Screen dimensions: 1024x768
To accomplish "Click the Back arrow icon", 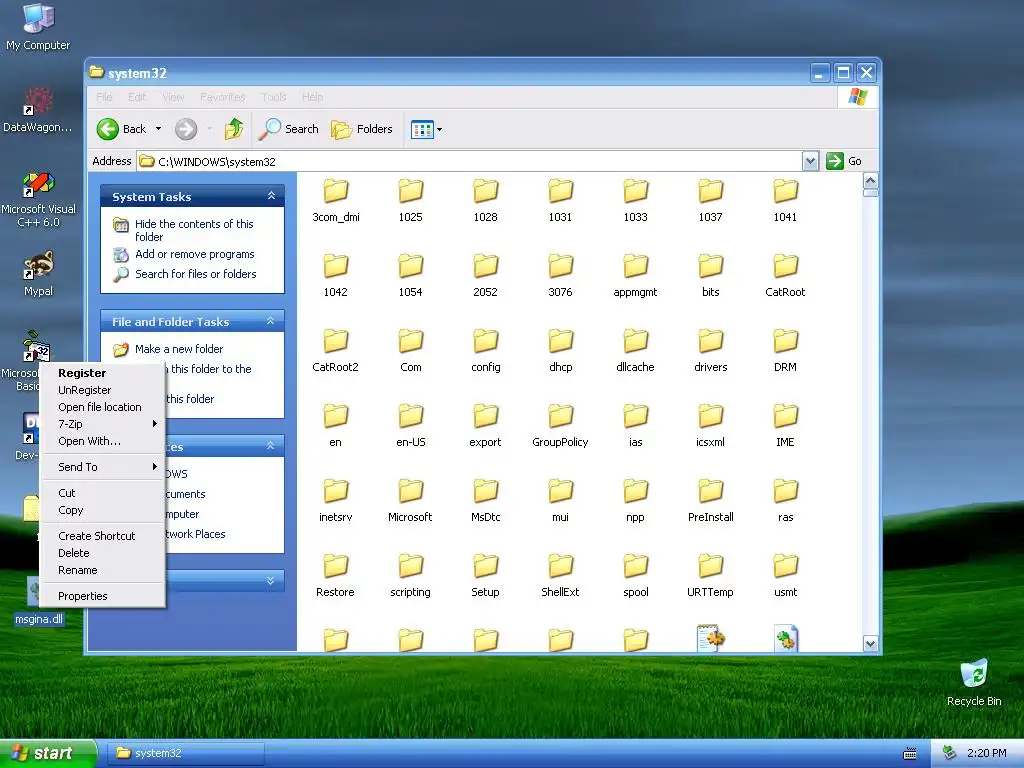I will click(108, 129).
